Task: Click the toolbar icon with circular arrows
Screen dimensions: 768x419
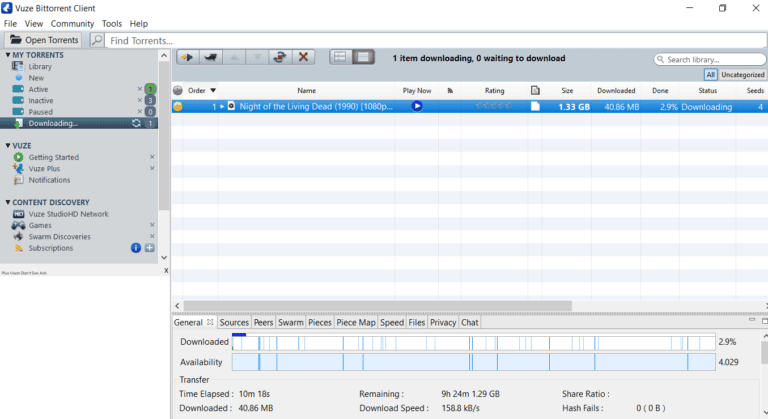Action: [279, 58]
